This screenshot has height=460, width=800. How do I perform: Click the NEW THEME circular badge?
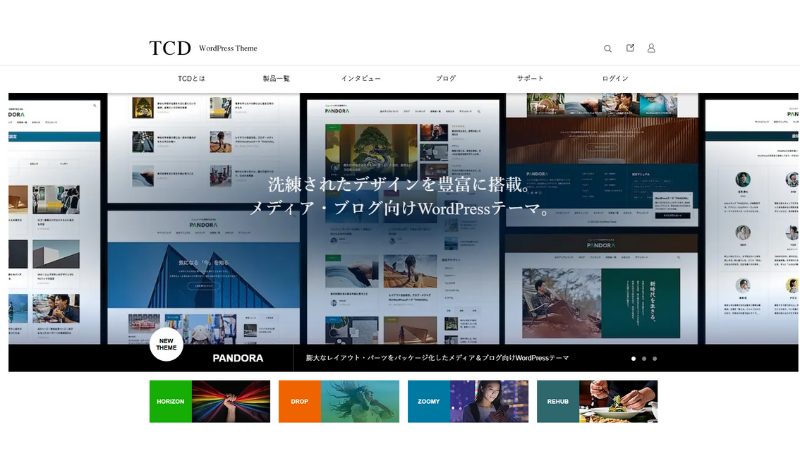point(166,344)
